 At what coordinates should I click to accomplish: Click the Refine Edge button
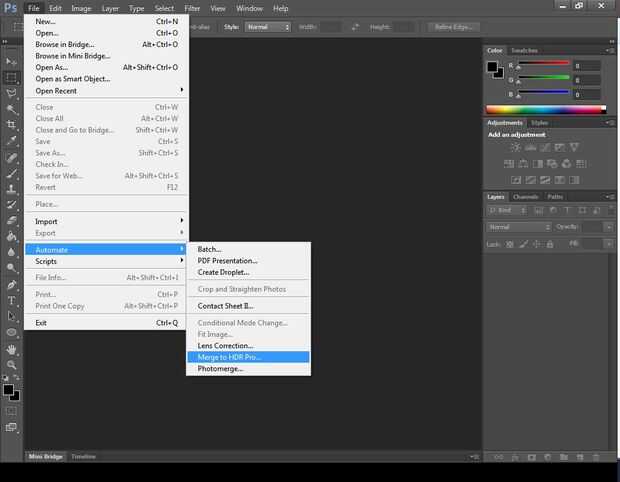click(x=453, y=27)
